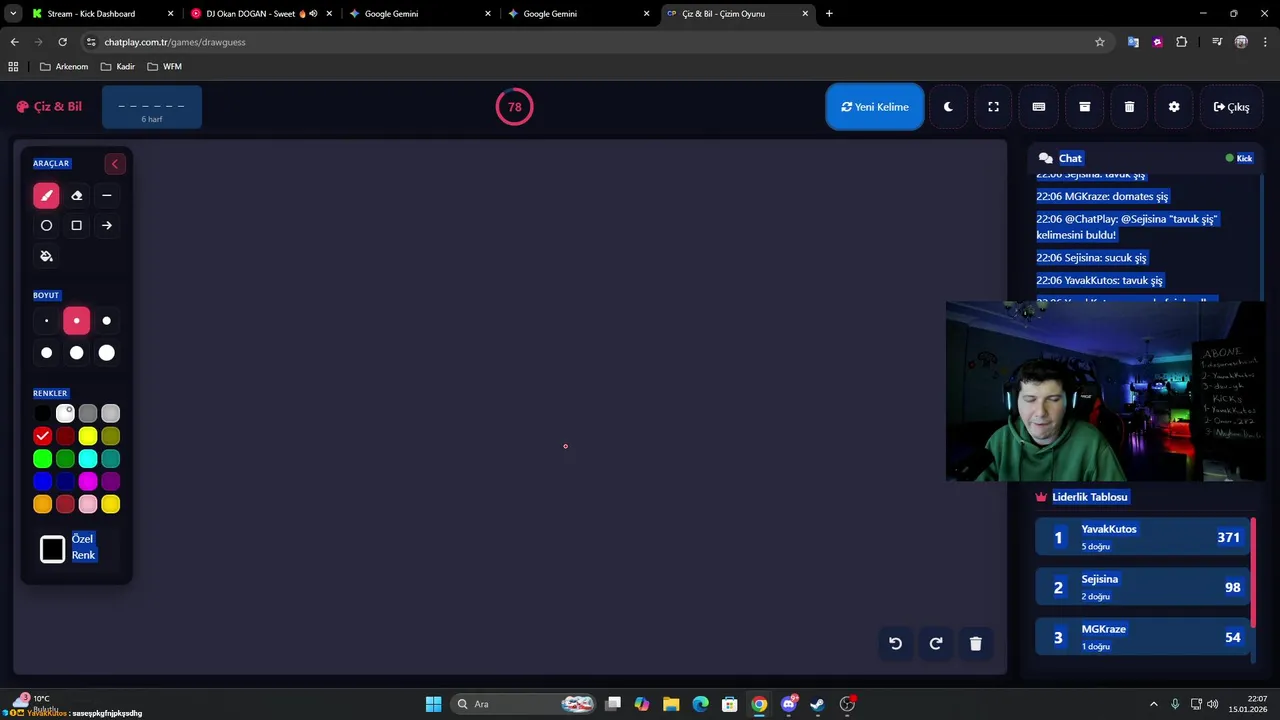Click the taskbar Ara search box
This screenshot has height=720, width=1280.
point(524,704)
